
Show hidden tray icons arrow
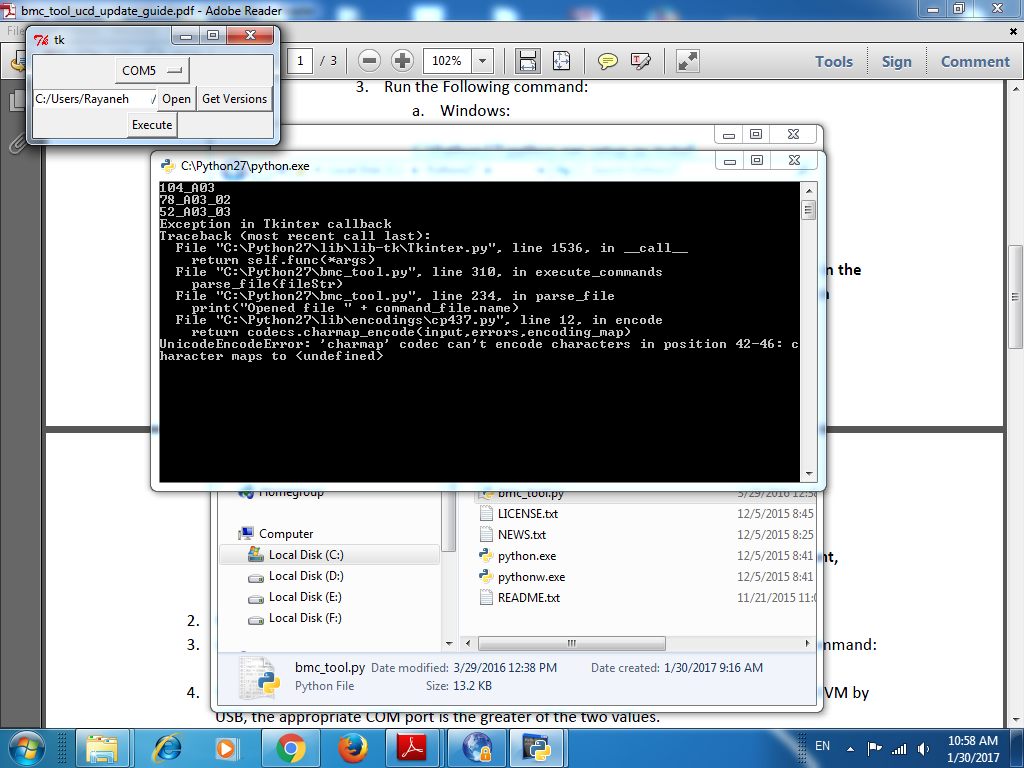click(x=850, y=748)
